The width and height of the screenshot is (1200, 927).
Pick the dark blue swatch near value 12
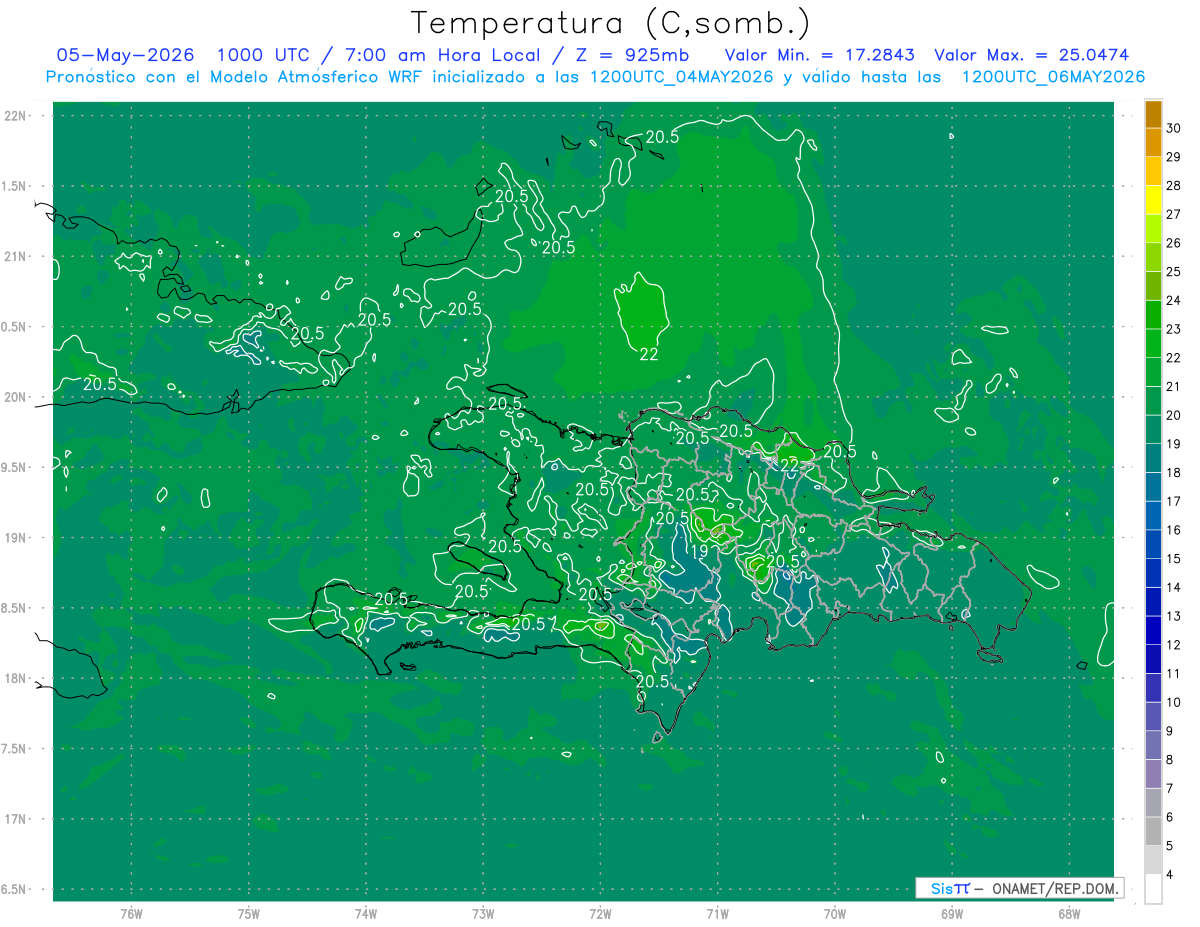[1153, 645]
